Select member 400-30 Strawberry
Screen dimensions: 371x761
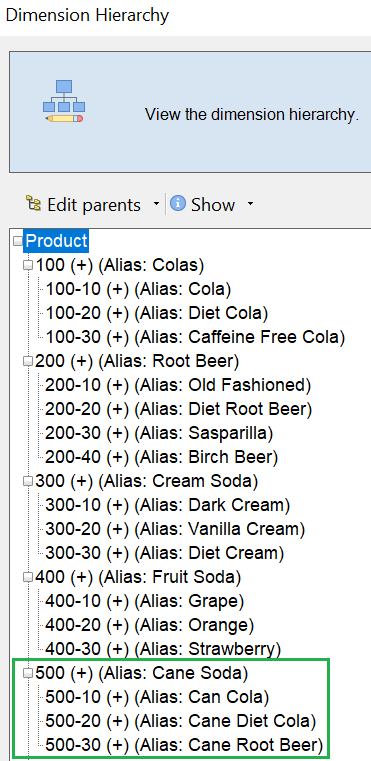point(163,649)
